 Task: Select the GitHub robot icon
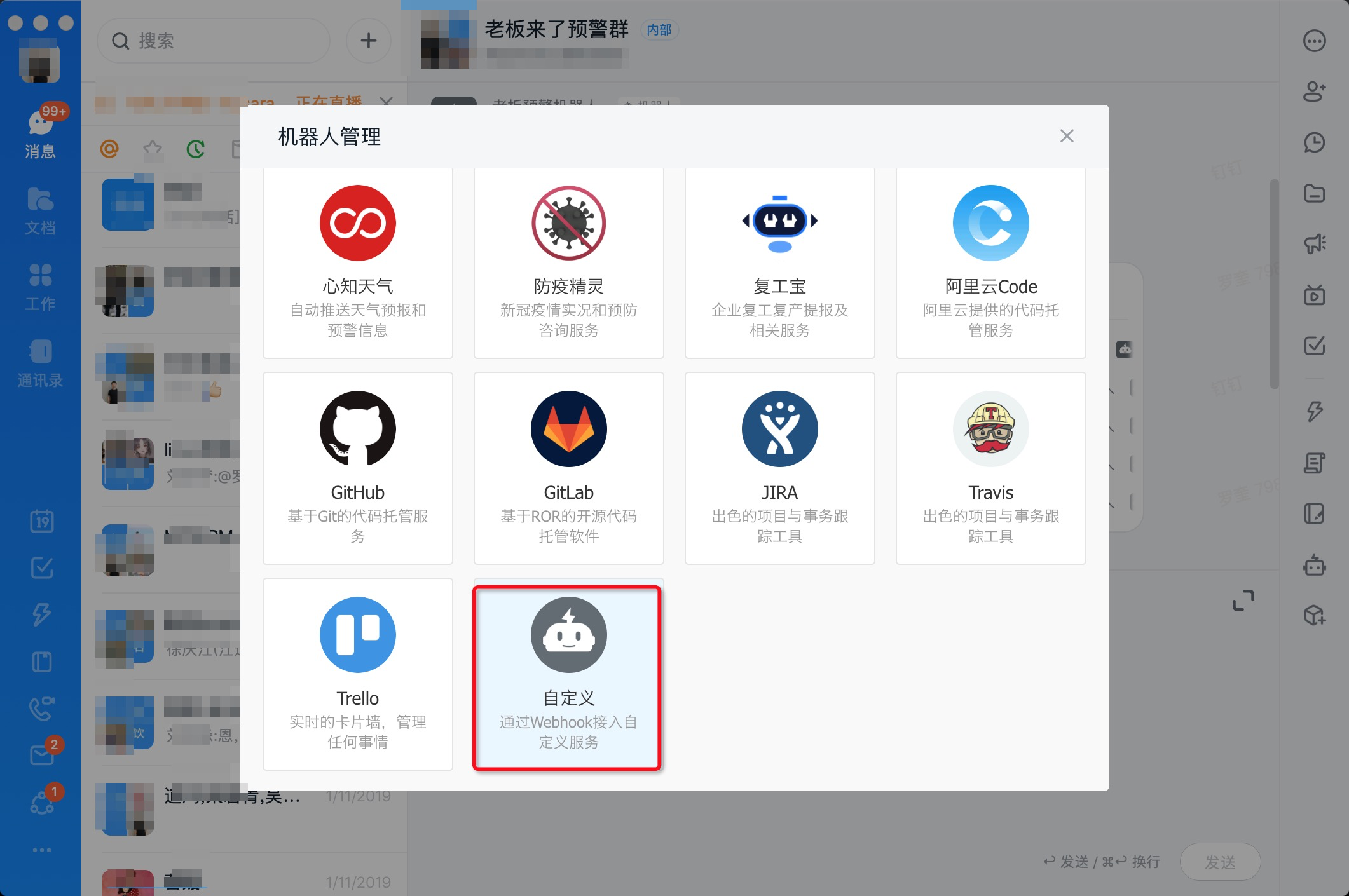[x=357, y=429]
